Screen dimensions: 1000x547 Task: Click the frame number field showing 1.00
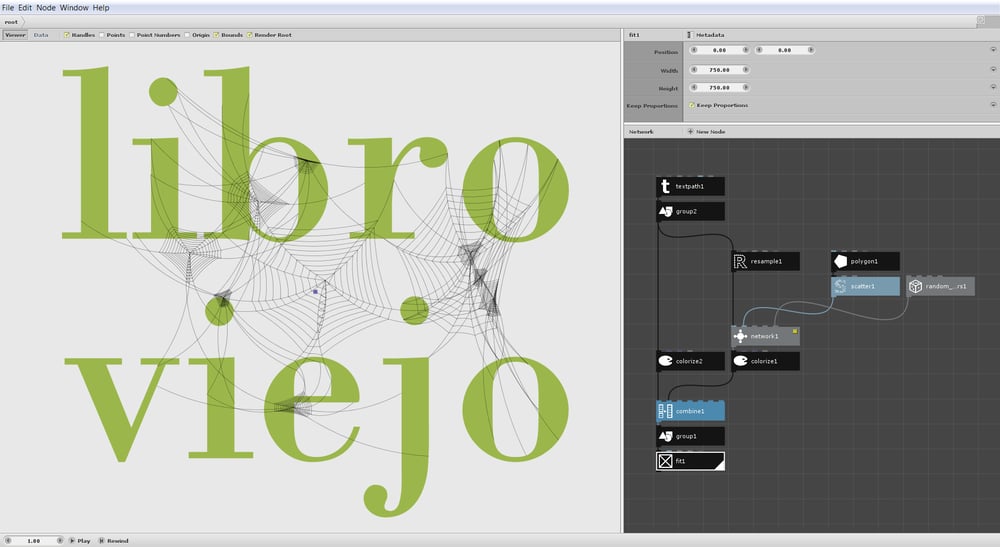point(34,541)
